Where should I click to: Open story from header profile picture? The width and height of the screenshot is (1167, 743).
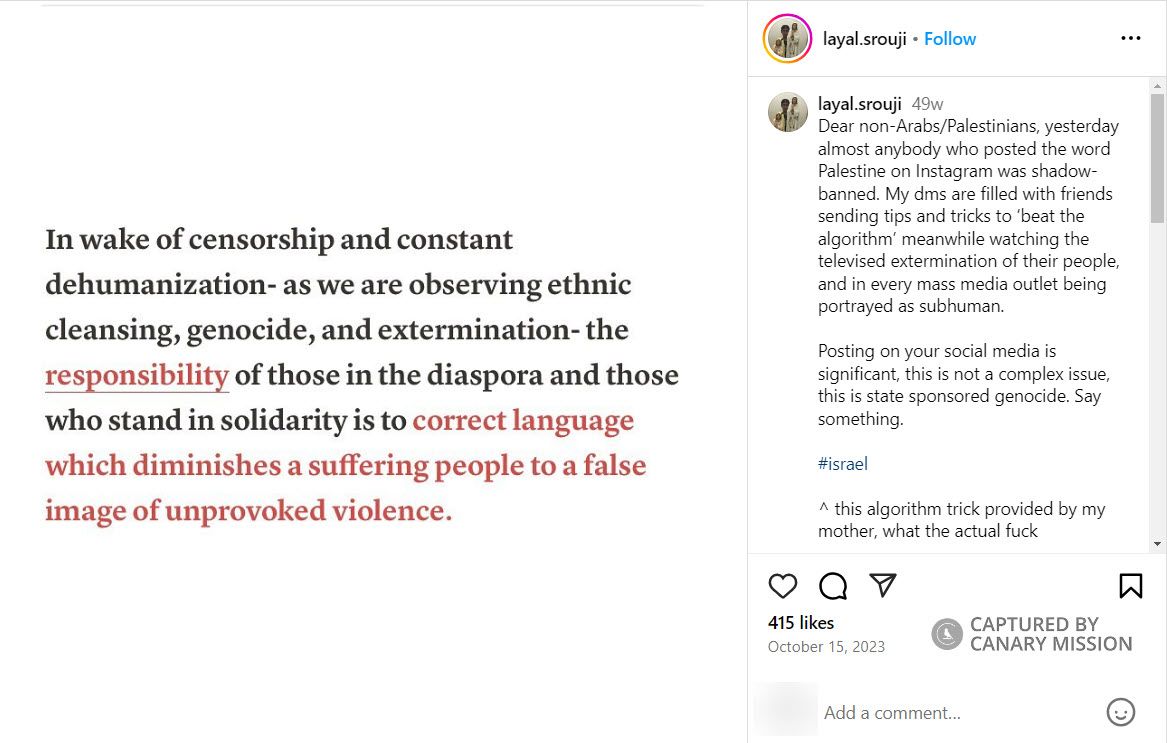pyautogui.click(x=788, y=39)
